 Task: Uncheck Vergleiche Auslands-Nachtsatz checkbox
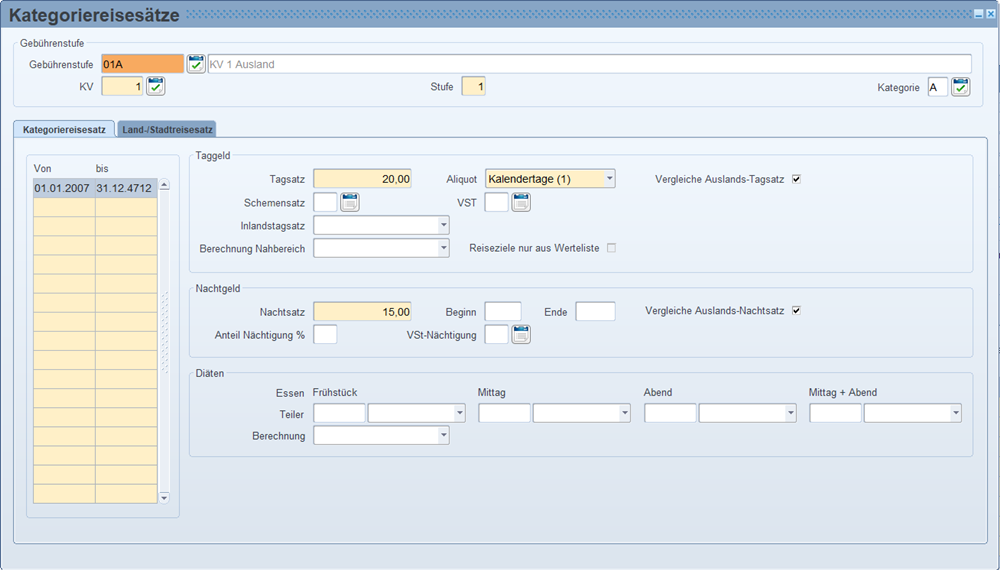(797, 311)
